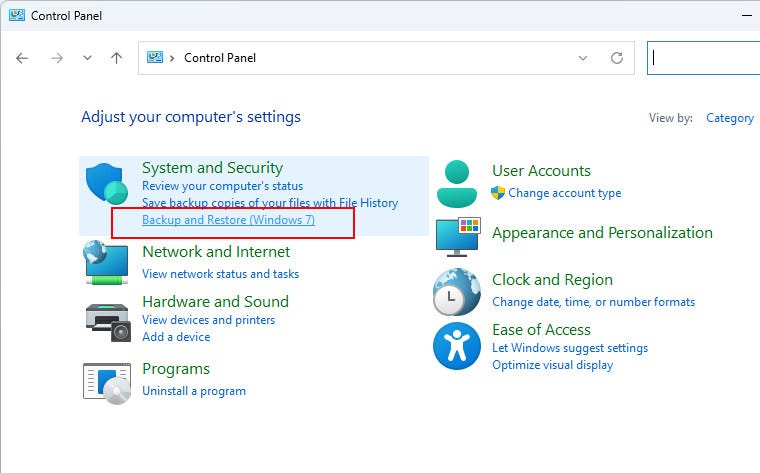Open the View by Category dropdown
This screenshot has width=760, height=473.
729,118
